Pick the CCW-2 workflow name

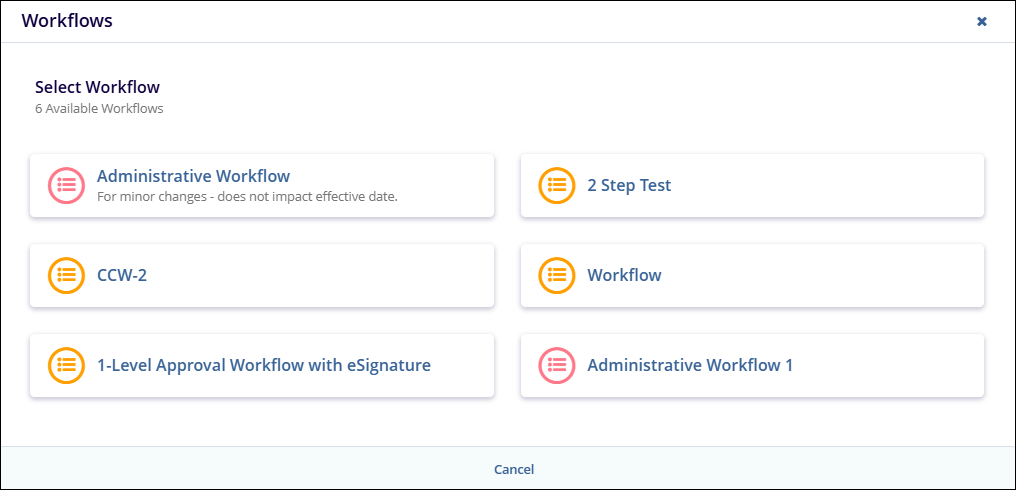(x=122, y=275)
